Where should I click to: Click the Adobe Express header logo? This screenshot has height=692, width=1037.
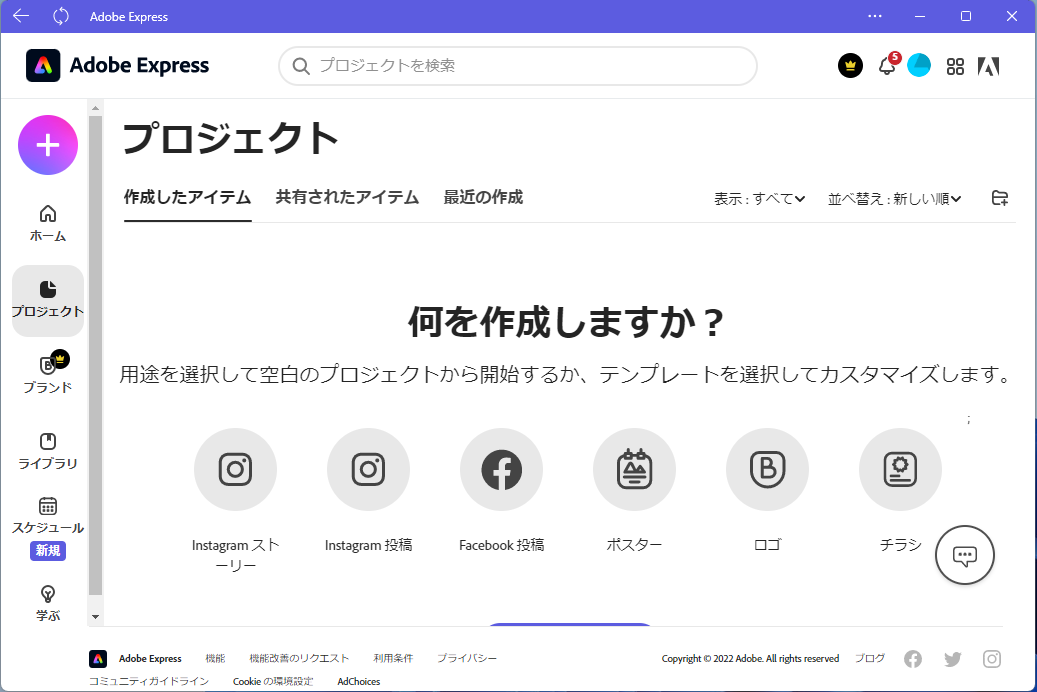tap(117, 65)
